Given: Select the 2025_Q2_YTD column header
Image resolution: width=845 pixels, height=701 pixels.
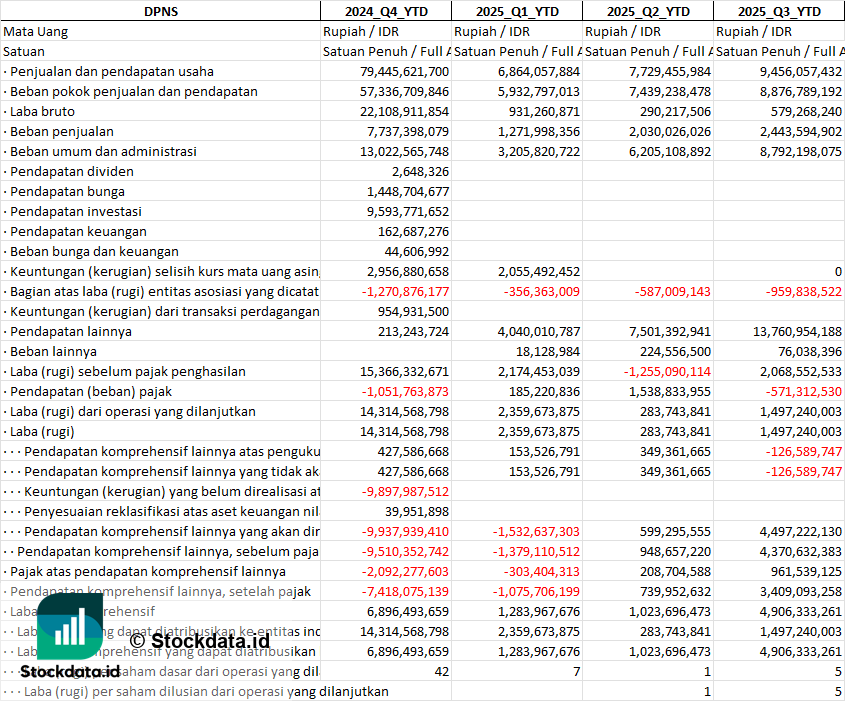Looking at the screenshot, I should point(647,11).
